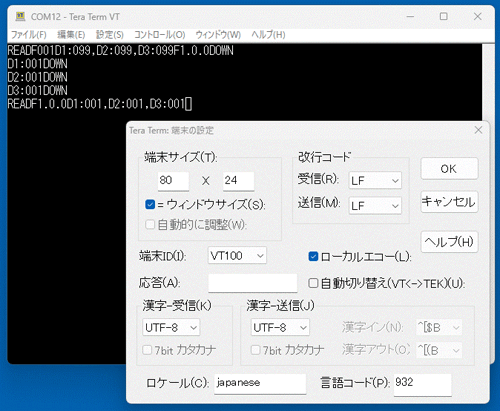500x411 pixels.
Task: Enable 自動切り替え VT<->TEK checkbox
Action: [x=313, y=283]
